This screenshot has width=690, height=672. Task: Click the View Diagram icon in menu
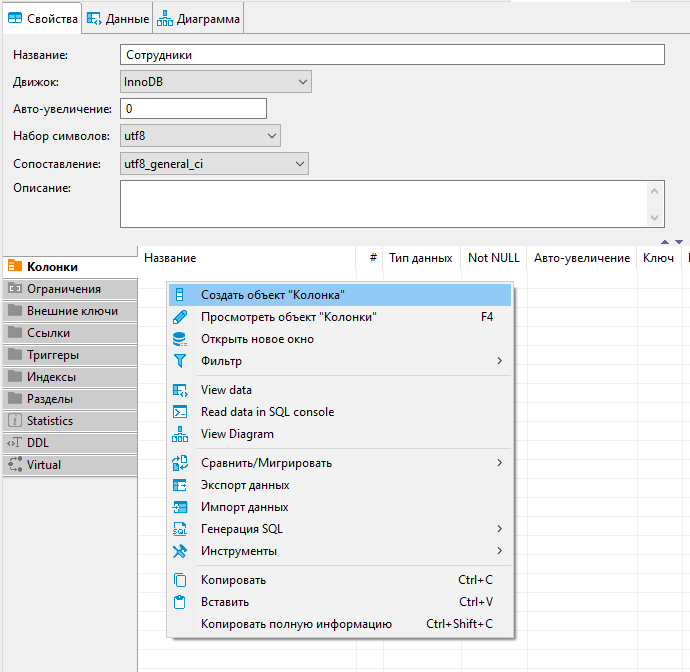180,434
